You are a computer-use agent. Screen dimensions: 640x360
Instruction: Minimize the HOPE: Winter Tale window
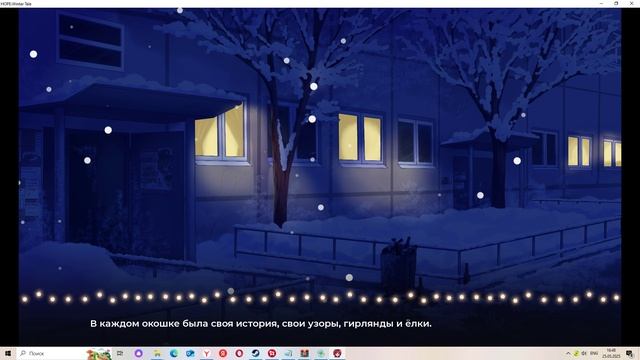click(601, 3)
